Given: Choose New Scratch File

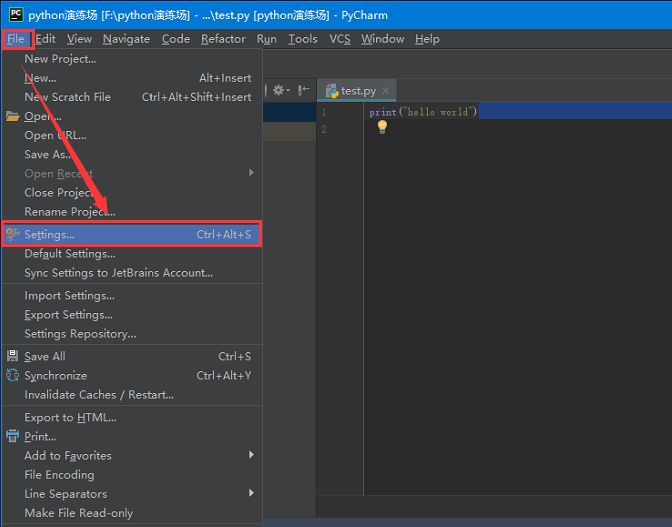Looking at the screenshot, I should (132, 97).
